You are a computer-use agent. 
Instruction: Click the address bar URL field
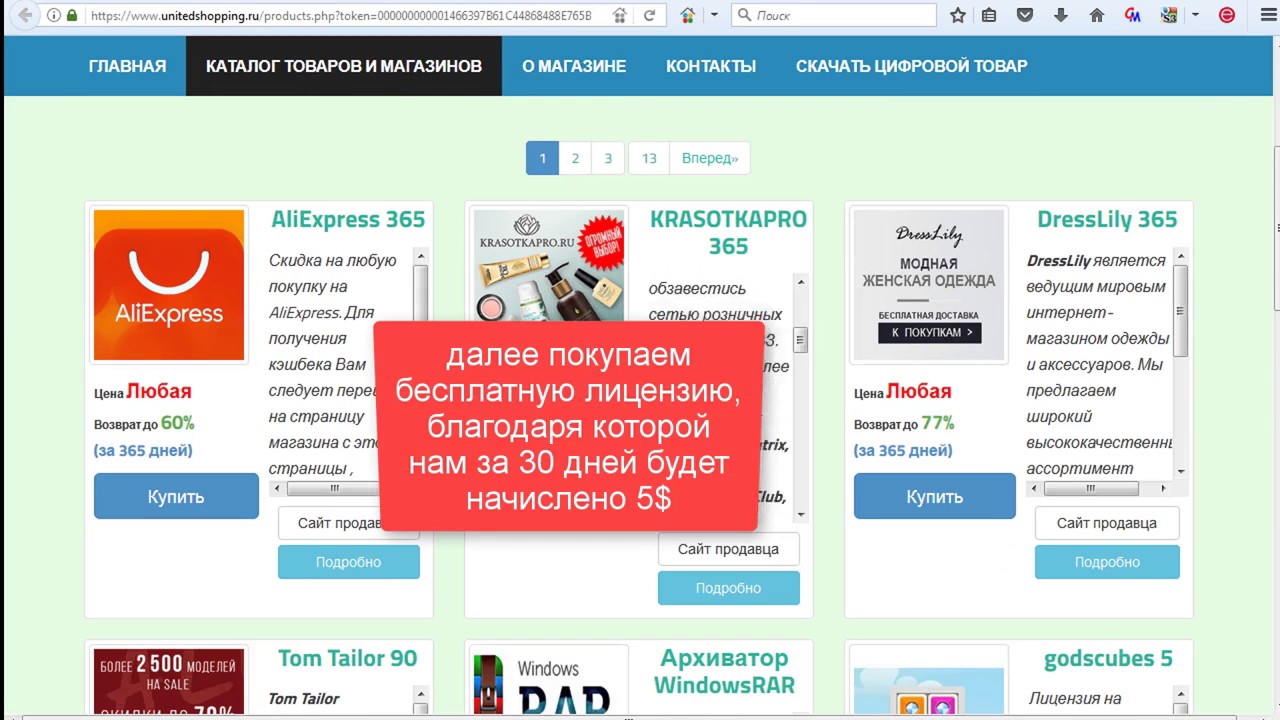[340, 15]
